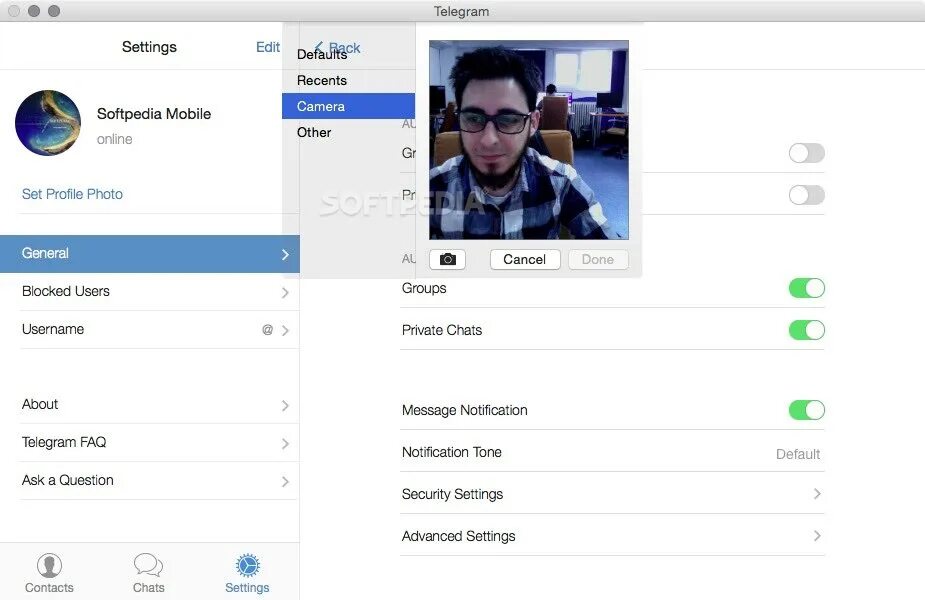Click the Message Notification label

464,410
